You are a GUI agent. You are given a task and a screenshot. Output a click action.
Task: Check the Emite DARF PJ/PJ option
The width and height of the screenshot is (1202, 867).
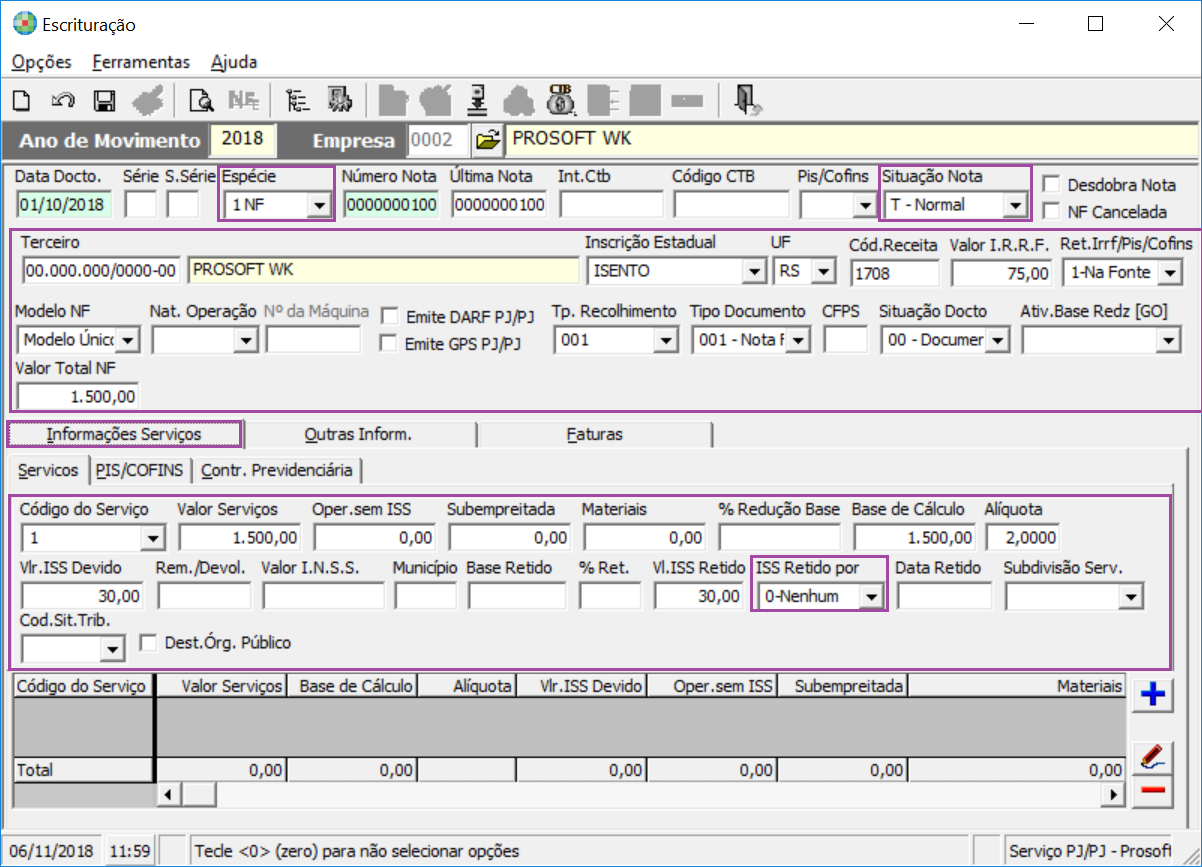[390, 317]
